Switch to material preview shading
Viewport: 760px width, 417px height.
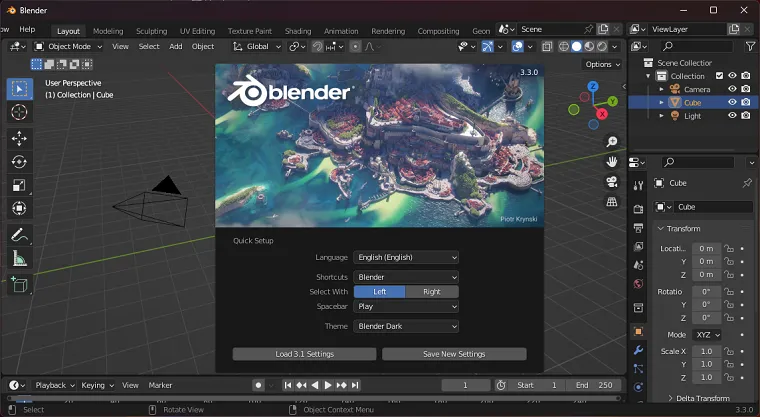(589, 47)
